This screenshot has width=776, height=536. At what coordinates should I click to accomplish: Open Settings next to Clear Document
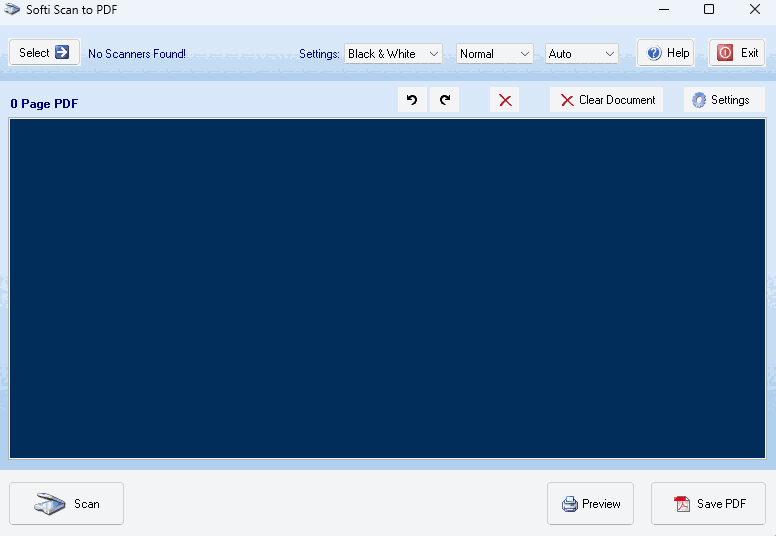(724, 100)
